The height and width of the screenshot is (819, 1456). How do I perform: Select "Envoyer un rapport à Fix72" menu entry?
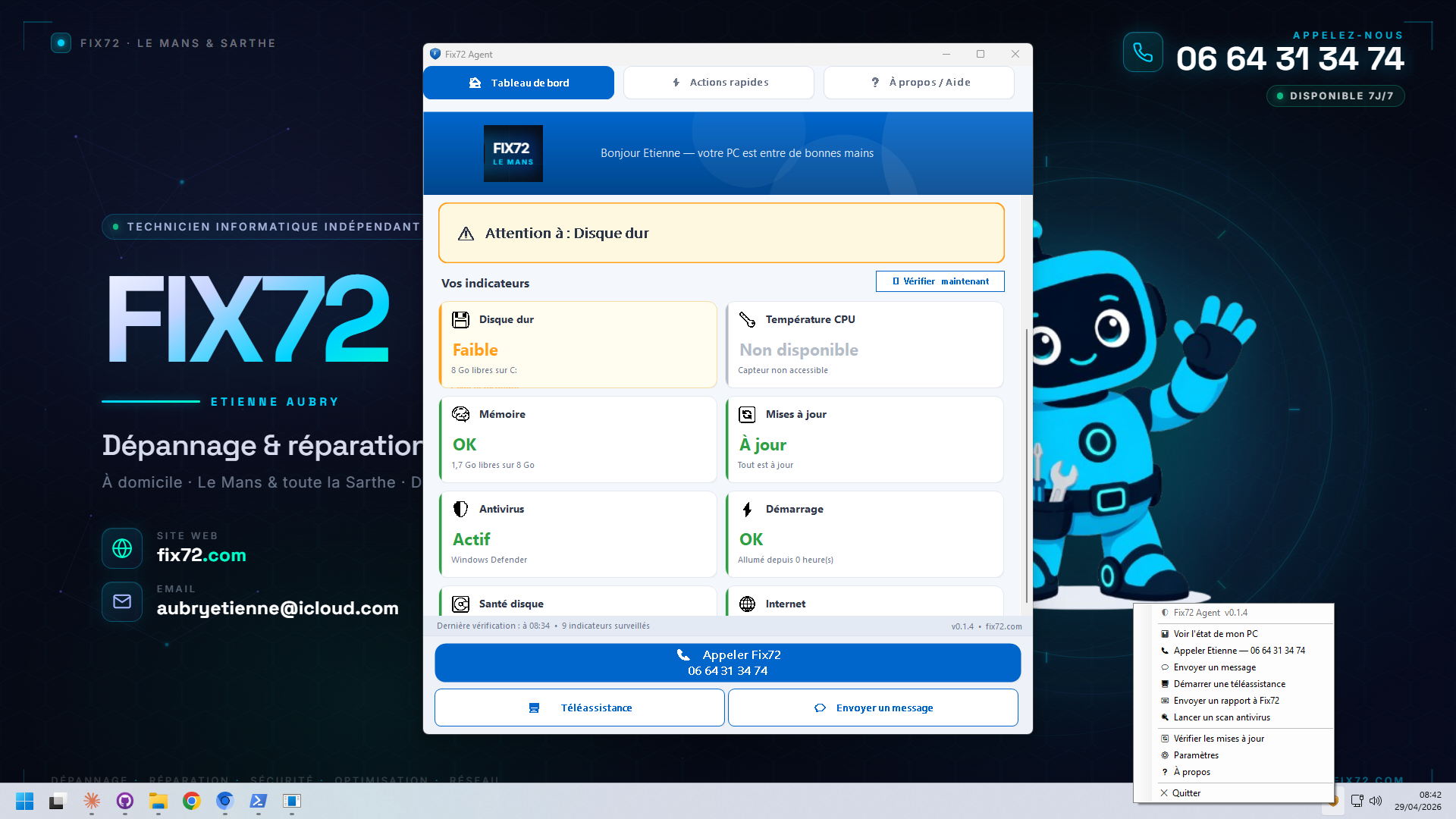pyautogui.click(x=1234, y=701)
